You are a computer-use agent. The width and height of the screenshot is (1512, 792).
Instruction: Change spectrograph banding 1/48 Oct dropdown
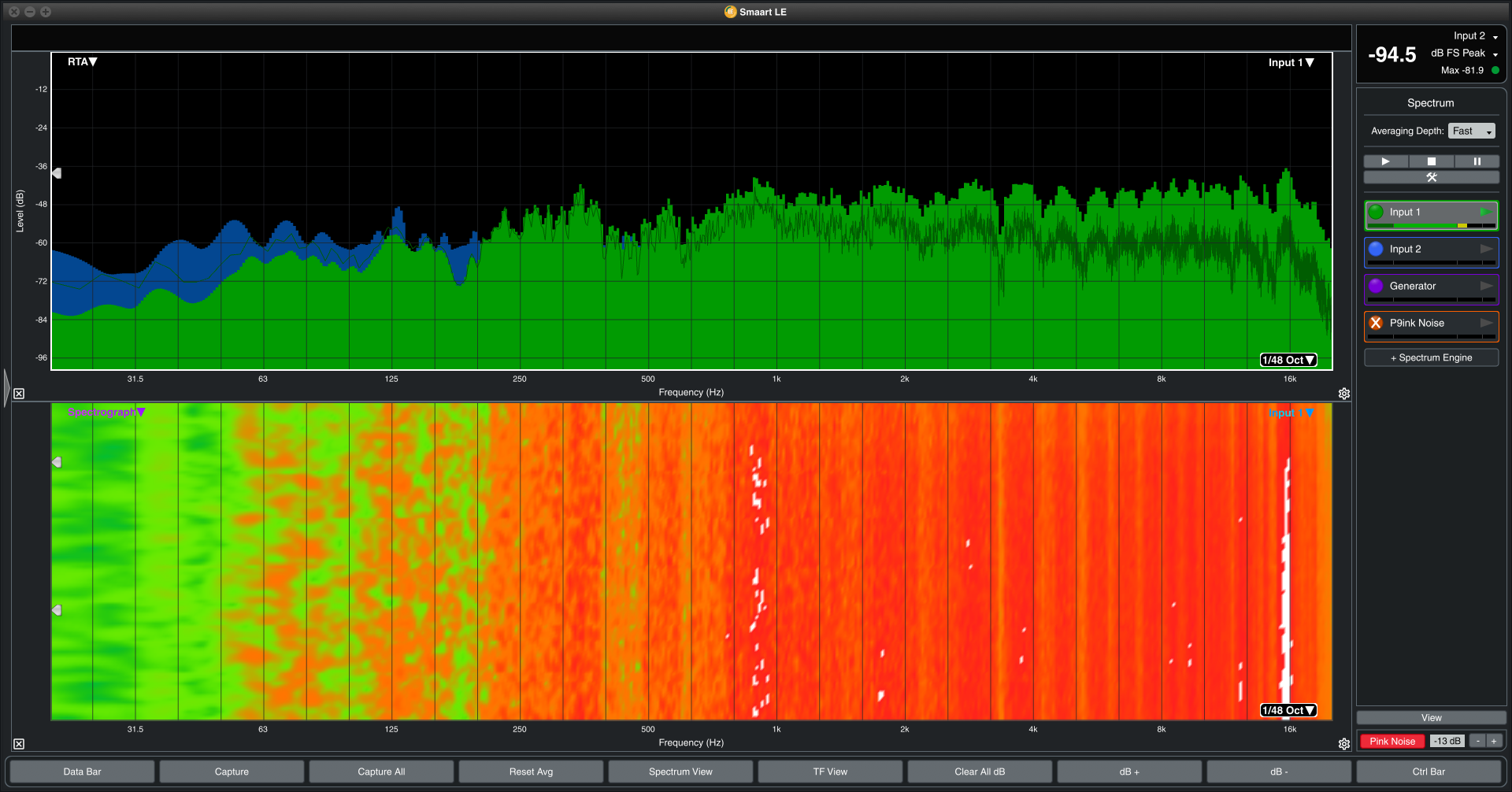click(x=1288, y=710)
